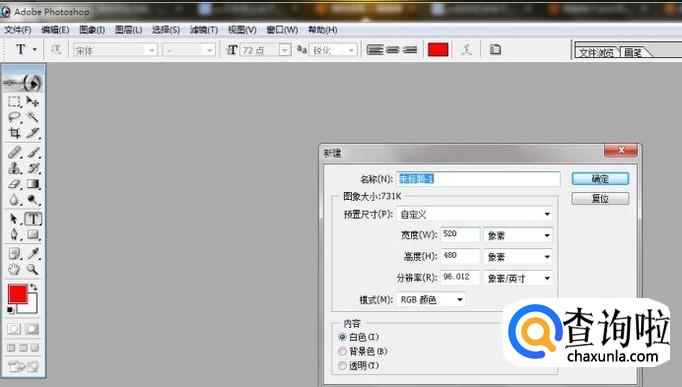This screenshot has height=387, width=682.
Task: Click the warp text icon in options bar
Action: (467, 50)
